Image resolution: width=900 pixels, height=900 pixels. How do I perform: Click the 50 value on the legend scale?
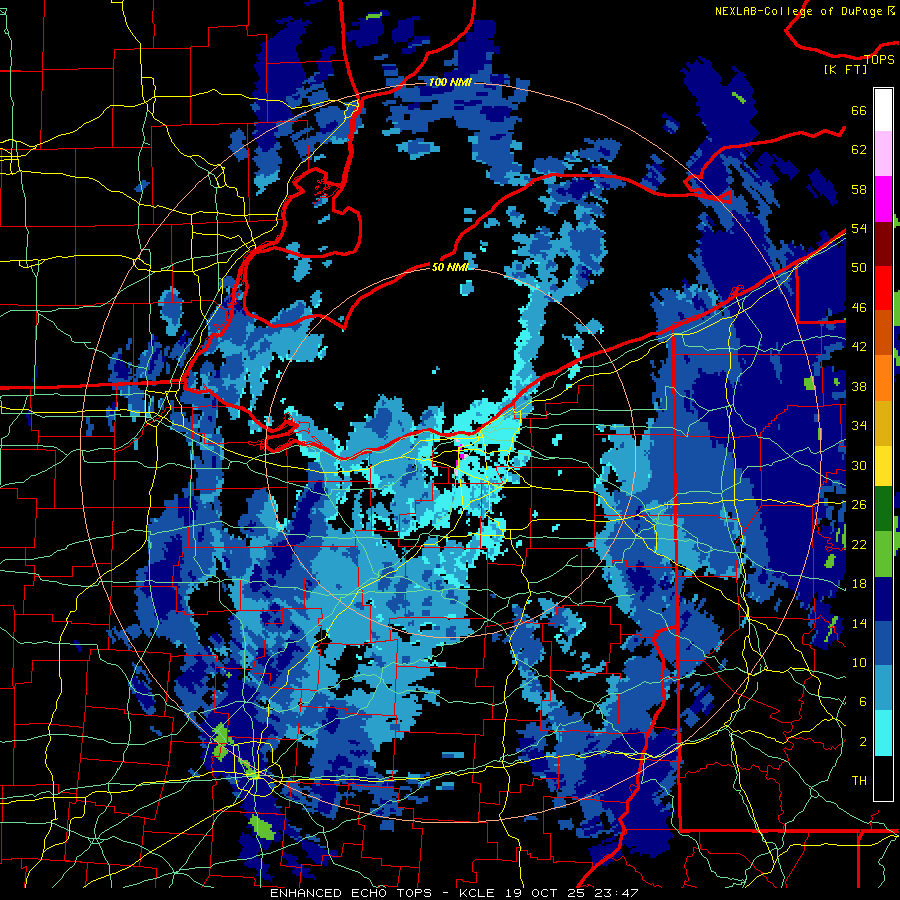point(859,268)
